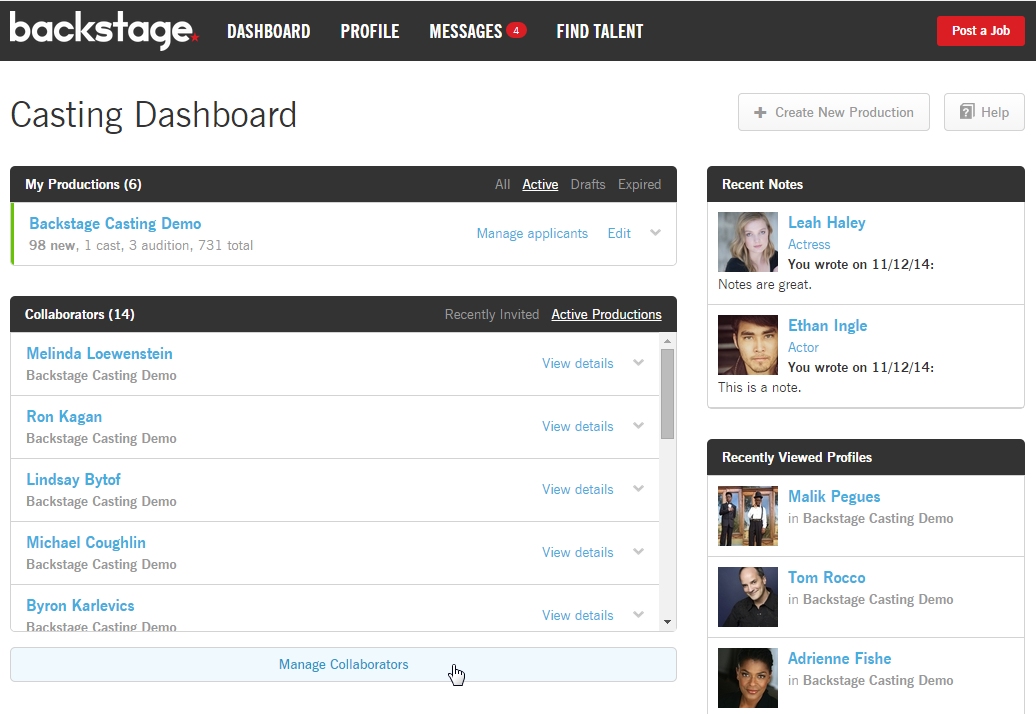
Task: Open Tom Rocco's profile name link
Action: pyautogui.click(x=827, y=577)
